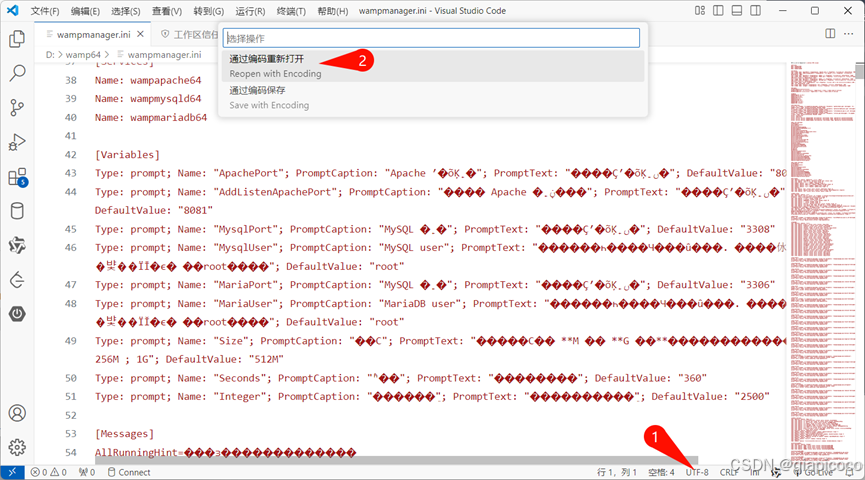865x480 pixels.
Task: Open the 终端(T) menu
Action: click(x=291, y=11)
